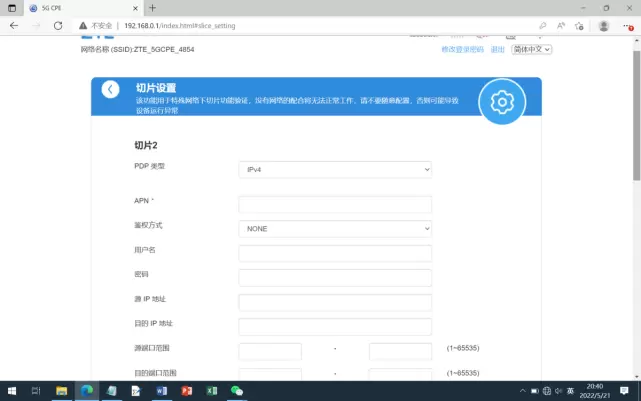Screen dimensions: 641x401
Task: Click the browser back navigation arrow
Action: [13, 25]
